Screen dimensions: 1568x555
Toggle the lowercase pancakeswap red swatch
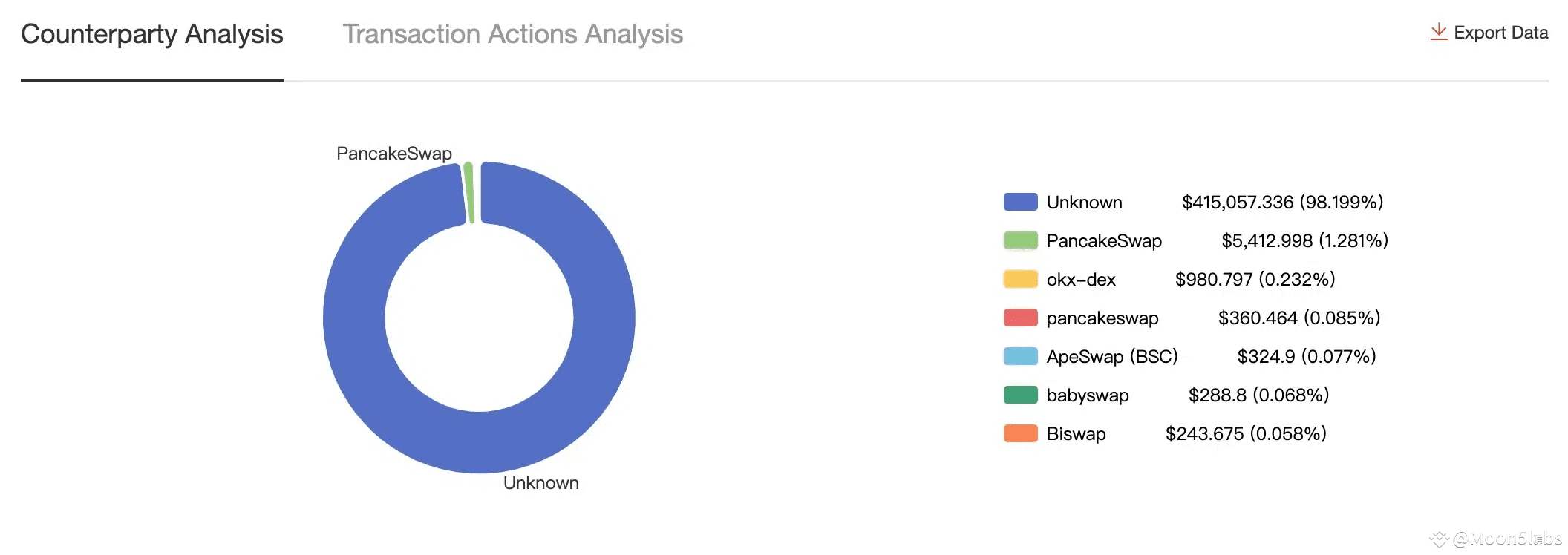click(x=1020, y=318)
